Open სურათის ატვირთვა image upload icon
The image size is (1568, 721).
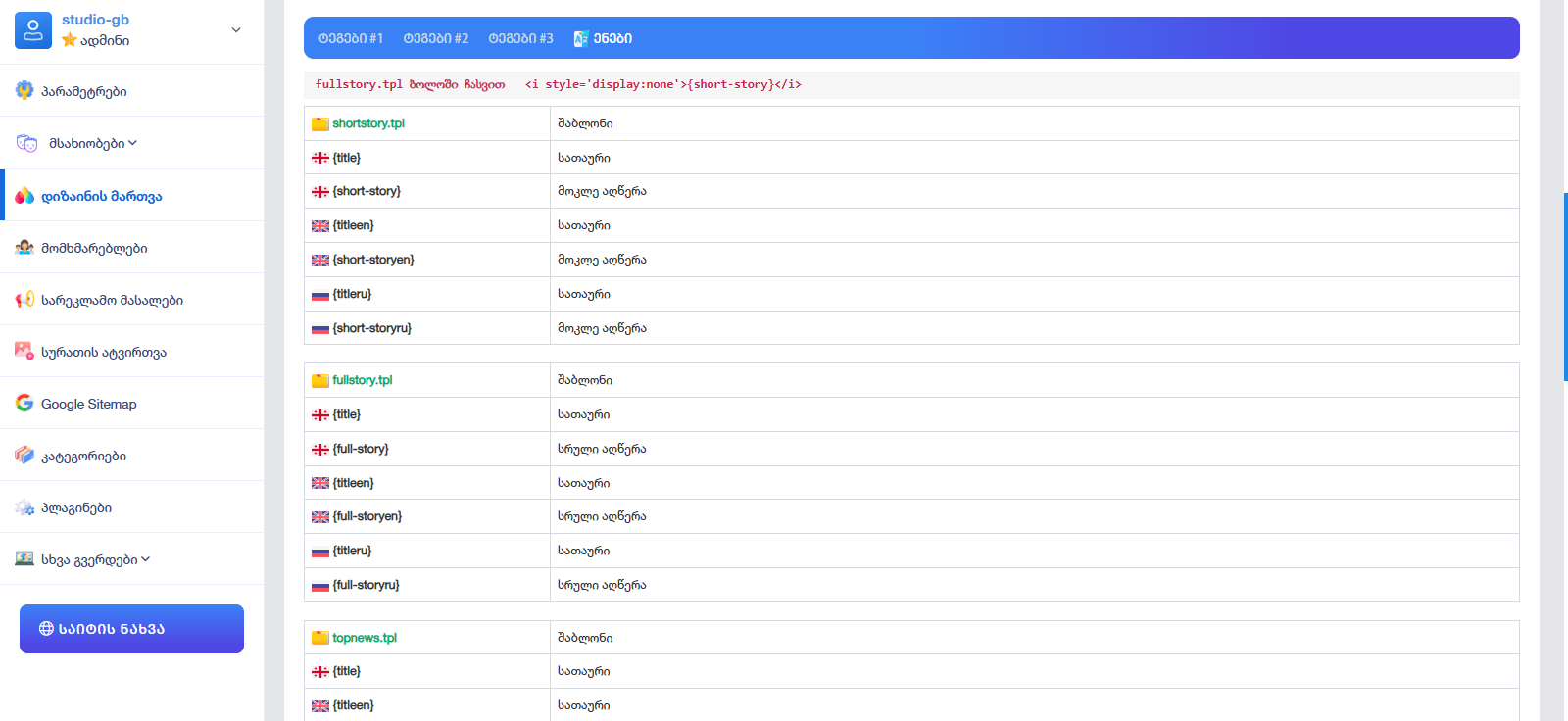24,351
